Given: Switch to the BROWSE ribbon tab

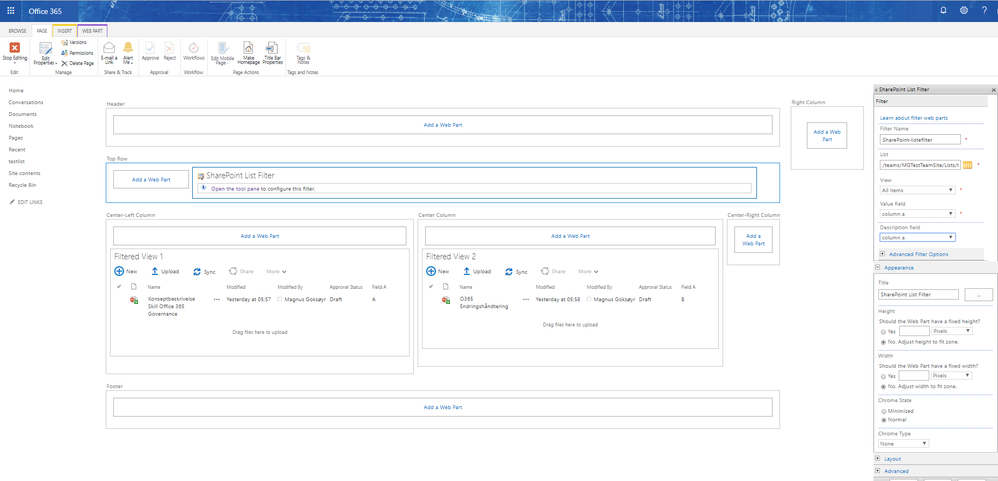Looking at the screenshot, I should 17,31.
